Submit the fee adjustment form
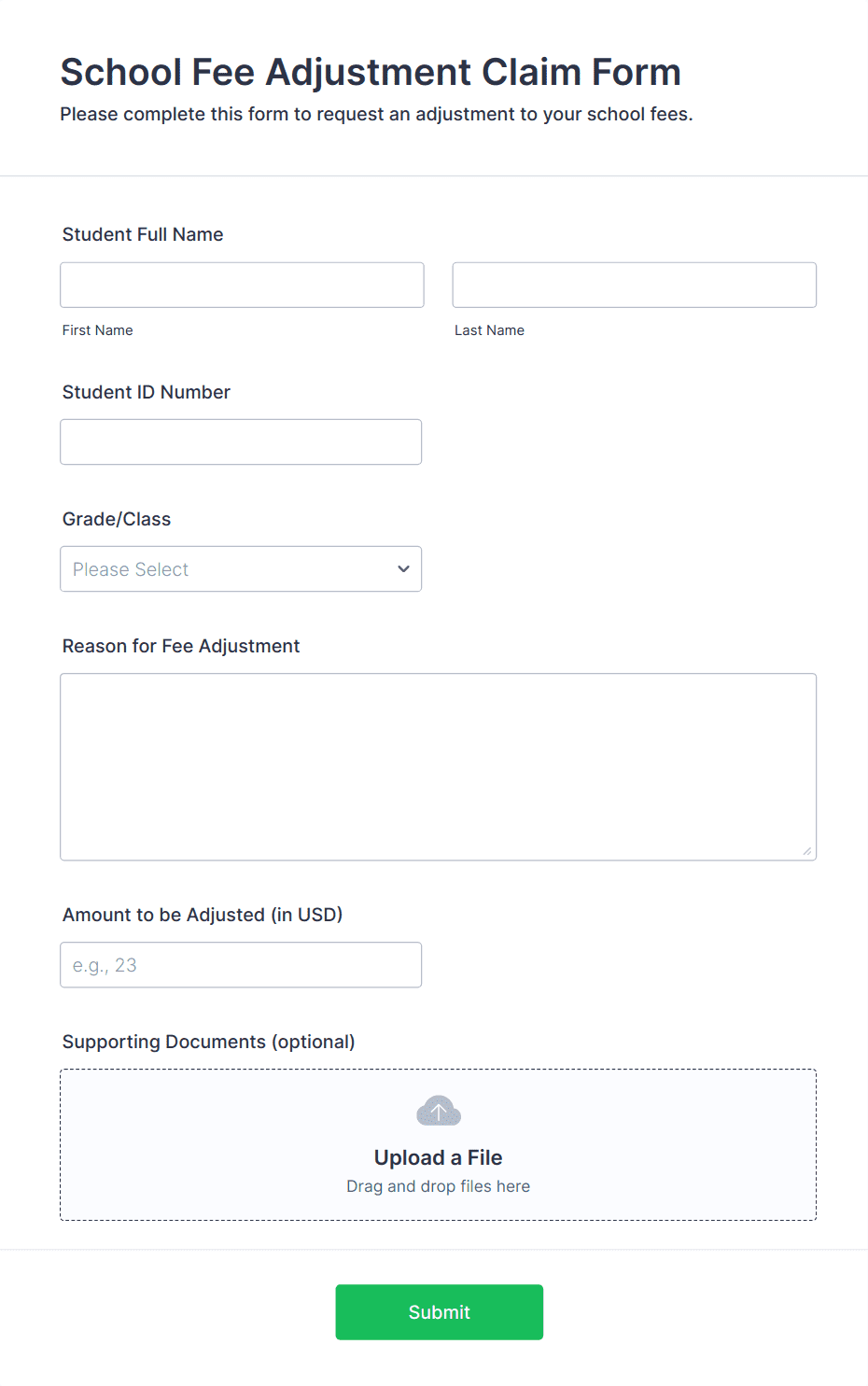 [440, 1312]
